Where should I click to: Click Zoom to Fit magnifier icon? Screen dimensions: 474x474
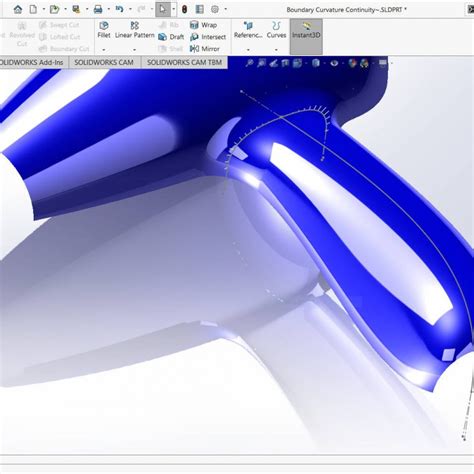[249, 63]
